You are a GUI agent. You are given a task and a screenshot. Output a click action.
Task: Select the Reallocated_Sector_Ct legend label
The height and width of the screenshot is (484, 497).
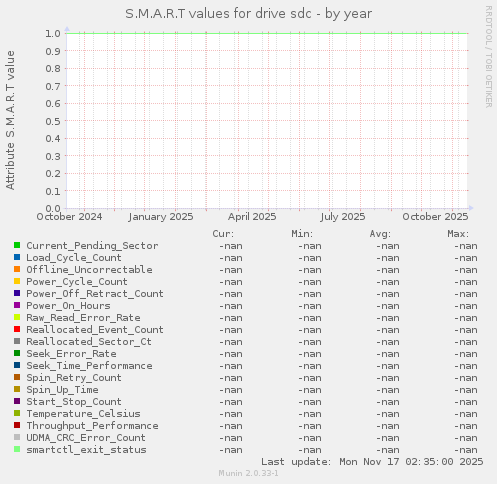pos(89,342)
